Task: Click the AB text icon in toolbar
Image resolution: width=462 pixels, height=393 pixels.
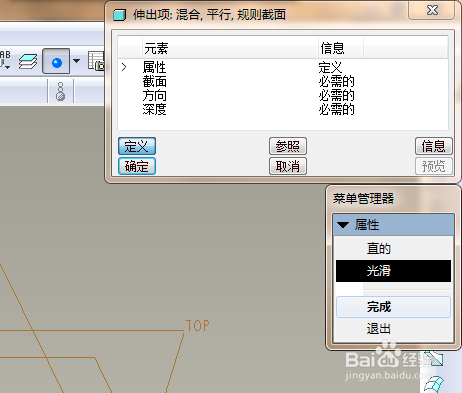Action: point(5,60)
